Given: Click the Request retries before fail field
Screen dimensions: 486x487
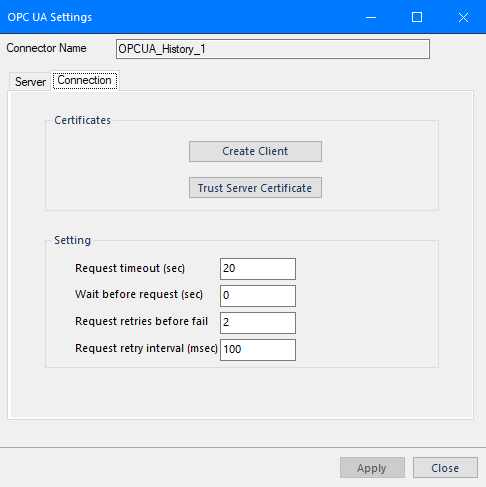Looking at the screenshot, I should click(x=258, y=323).
